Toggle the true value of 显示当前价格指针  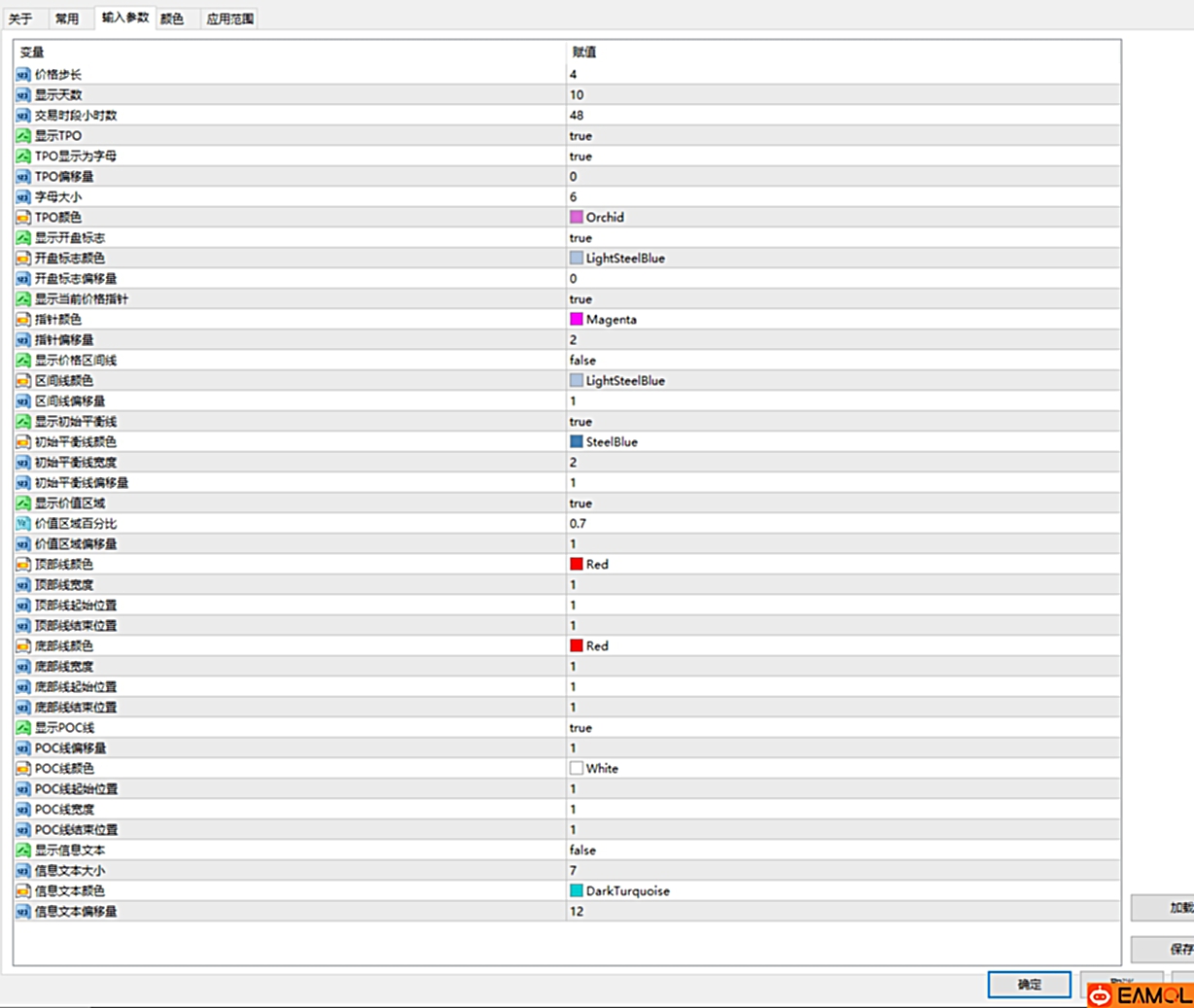[580, 299]
